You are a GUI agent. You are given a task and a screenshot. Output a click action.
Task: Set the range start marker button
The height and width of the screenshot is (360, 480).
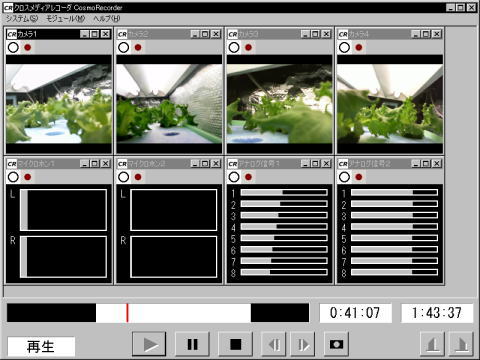point(432,344)
